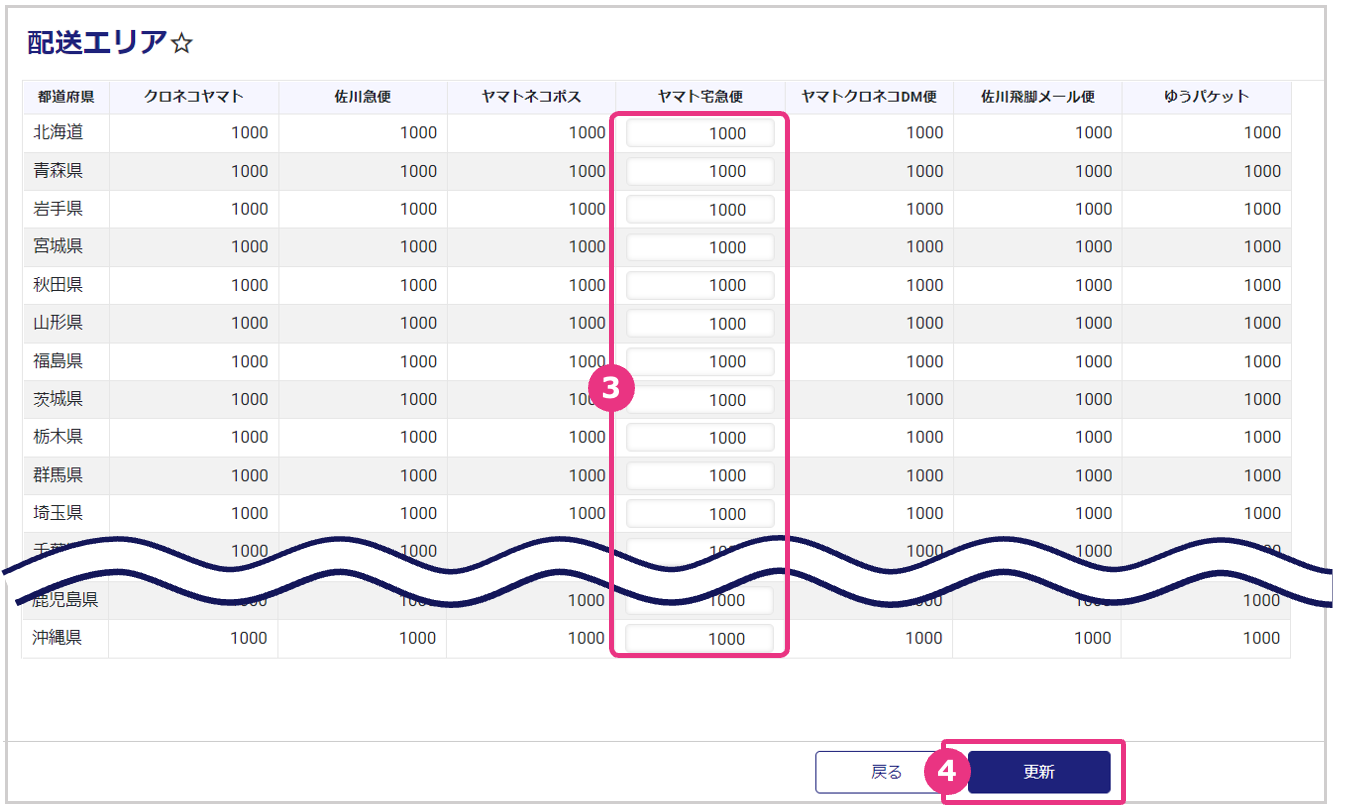Focus ヤマト宅急便 fee field for 福島県
The height and width of the screenshot is (811, 1352).
pyautogui.click(x=700, y=361)
